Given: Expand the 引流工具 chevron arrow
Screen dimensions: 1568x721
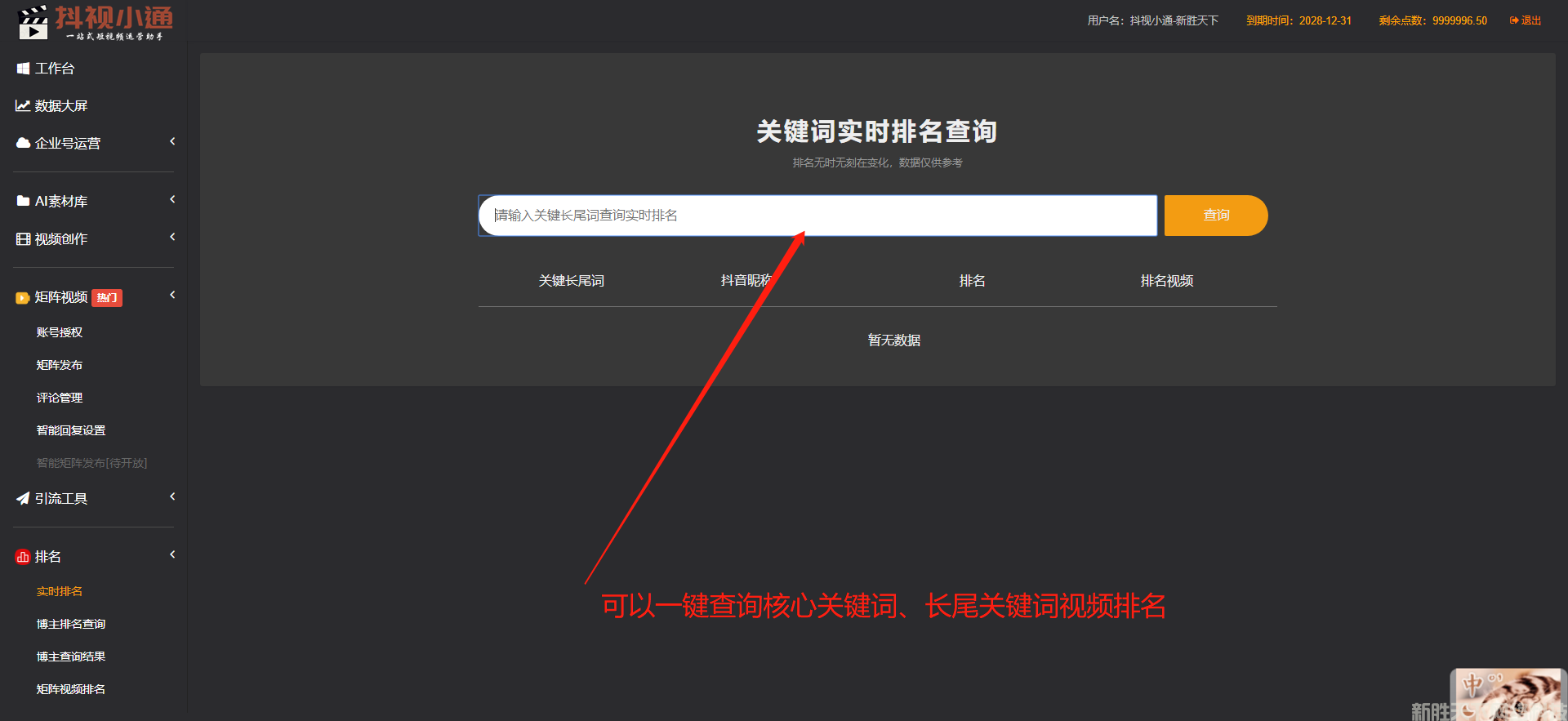Looking at the screenshot, I should coord(172,497).
